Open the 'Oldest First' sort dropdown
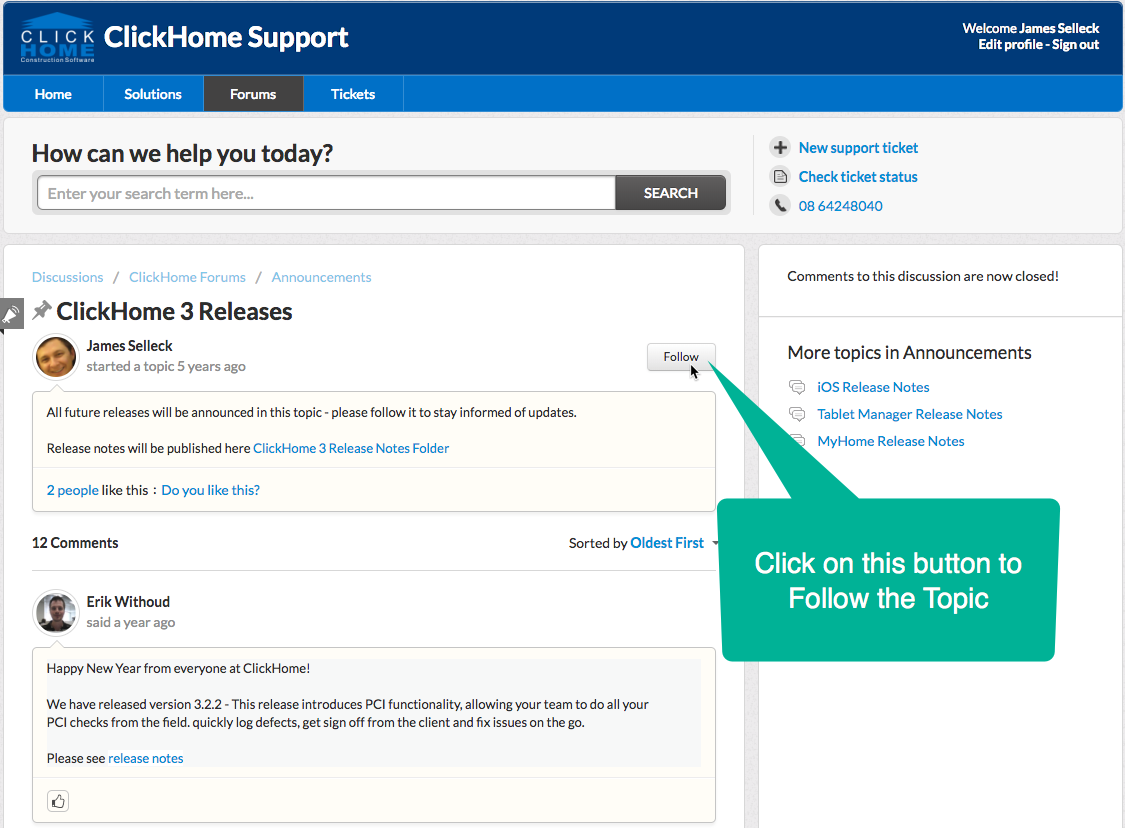Viewport: 1125px width, 828px height. (667, 542)
